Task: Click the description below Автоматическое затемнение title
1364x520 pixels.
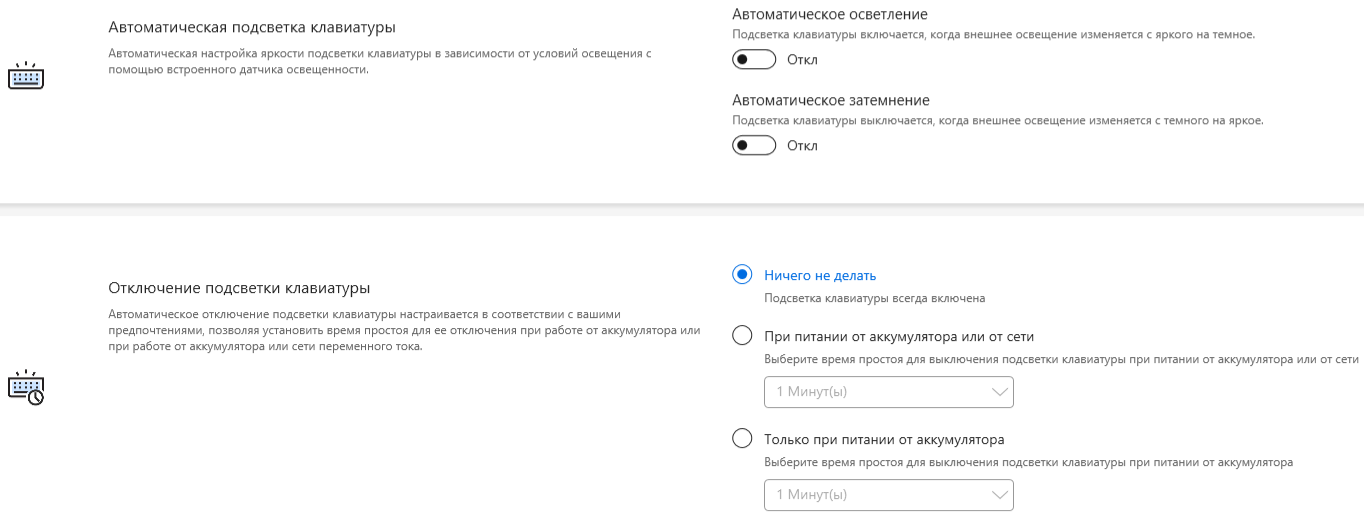Action: [997, 120]
